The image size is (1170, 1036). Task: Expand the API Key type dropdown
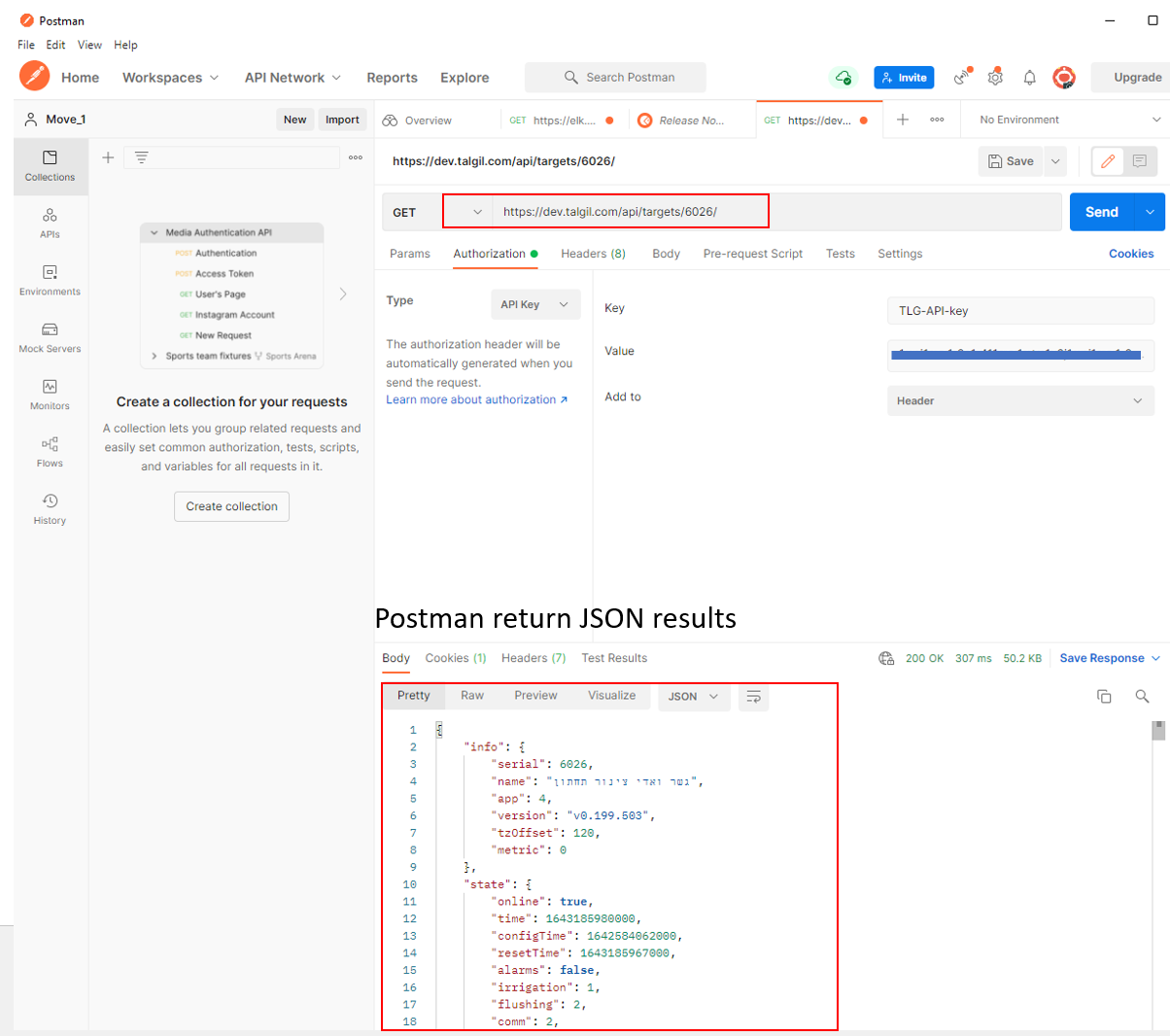(534, 304)
